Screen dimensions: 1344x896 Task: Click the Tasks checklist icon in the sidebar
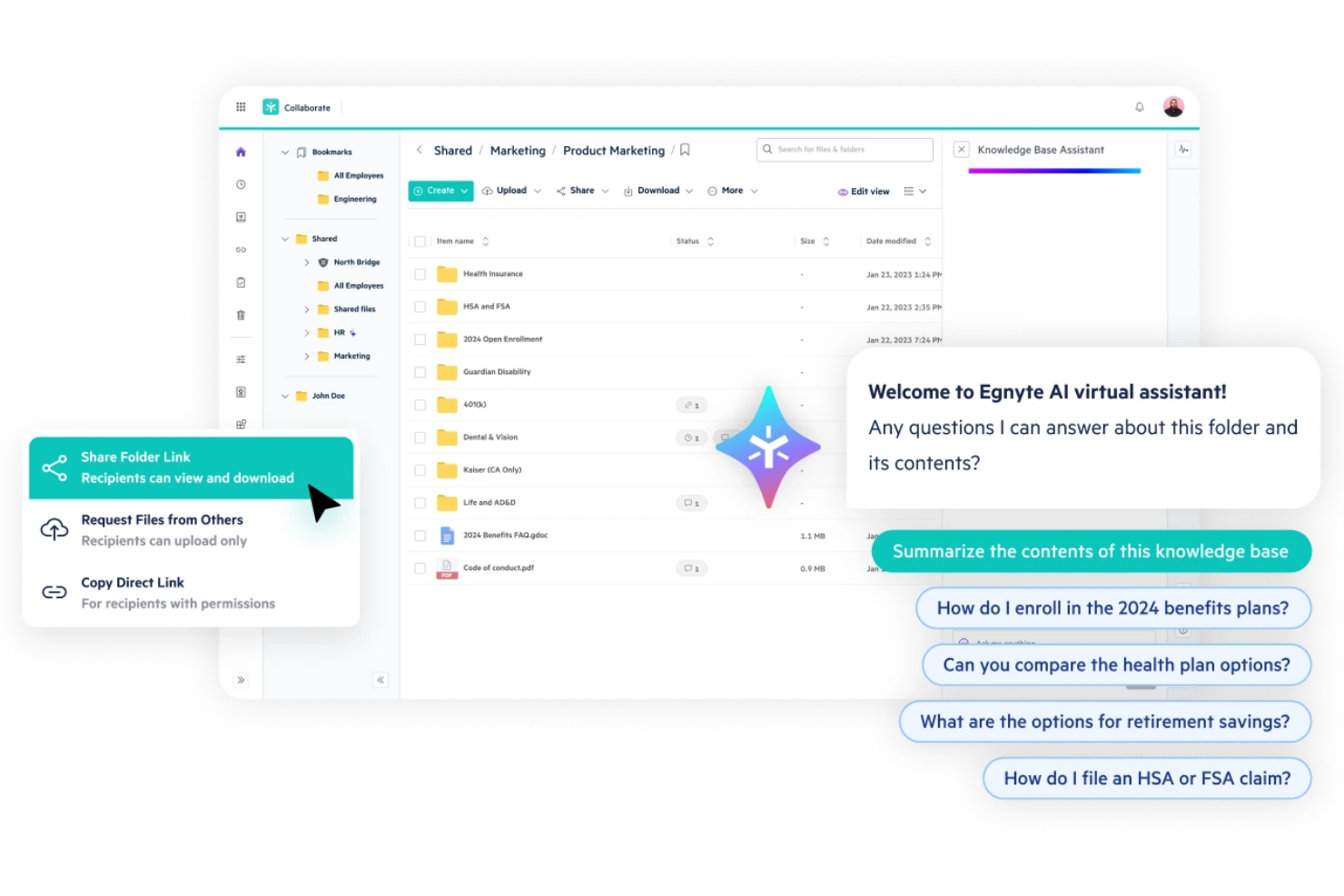pos(241,282)
